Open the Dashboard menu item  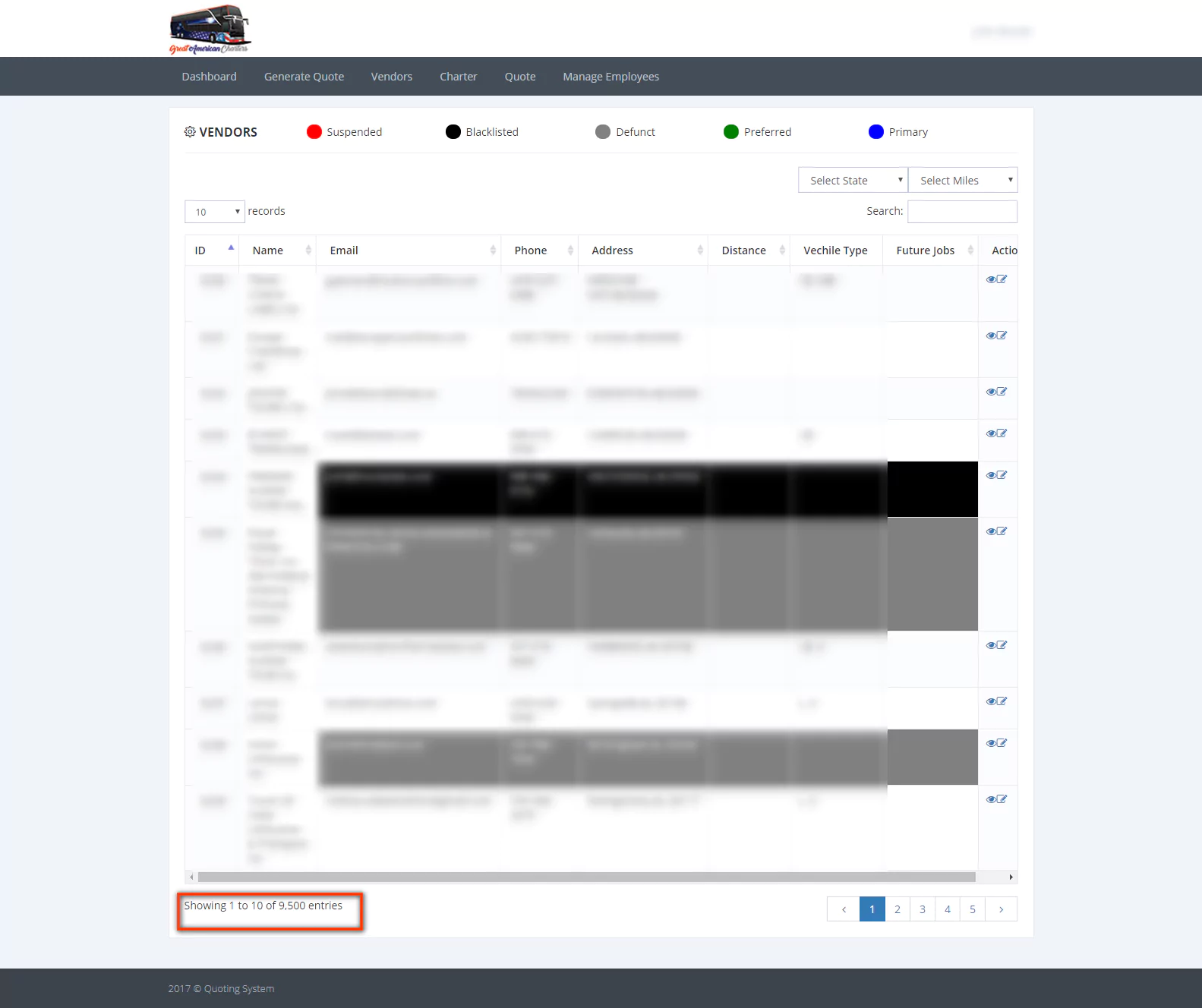(x=210, y=77)
